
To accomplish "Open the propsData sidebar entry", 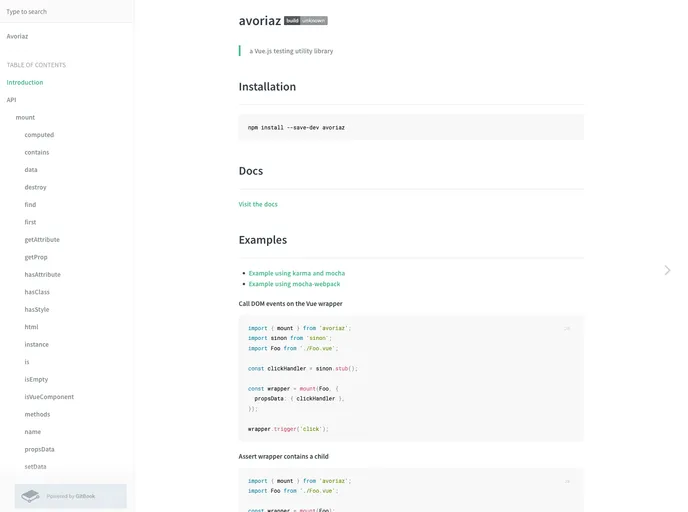I will (x=40, y=449).
